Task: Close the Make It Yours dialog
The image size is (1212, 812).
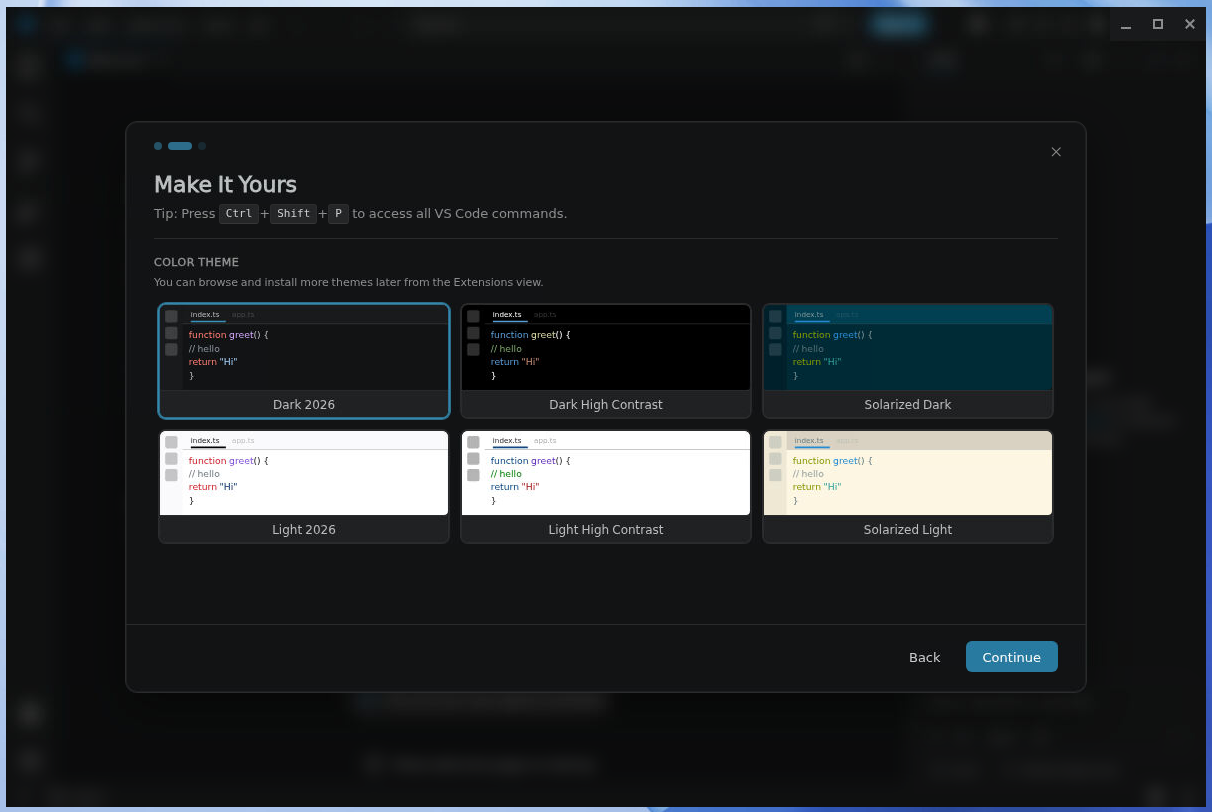Action: [x=1056, y=152]
